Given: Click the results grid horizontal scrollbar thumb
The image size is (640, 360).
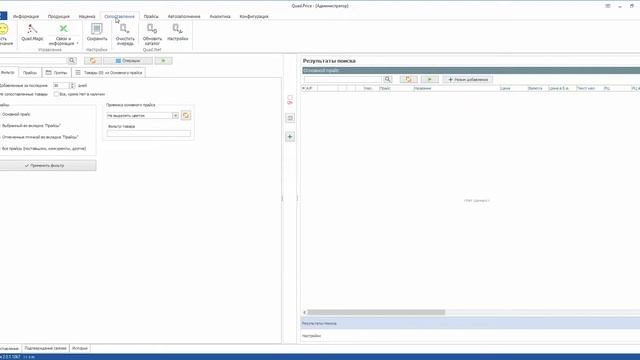Looking at the screenshot, I should (x=376, y=312).
